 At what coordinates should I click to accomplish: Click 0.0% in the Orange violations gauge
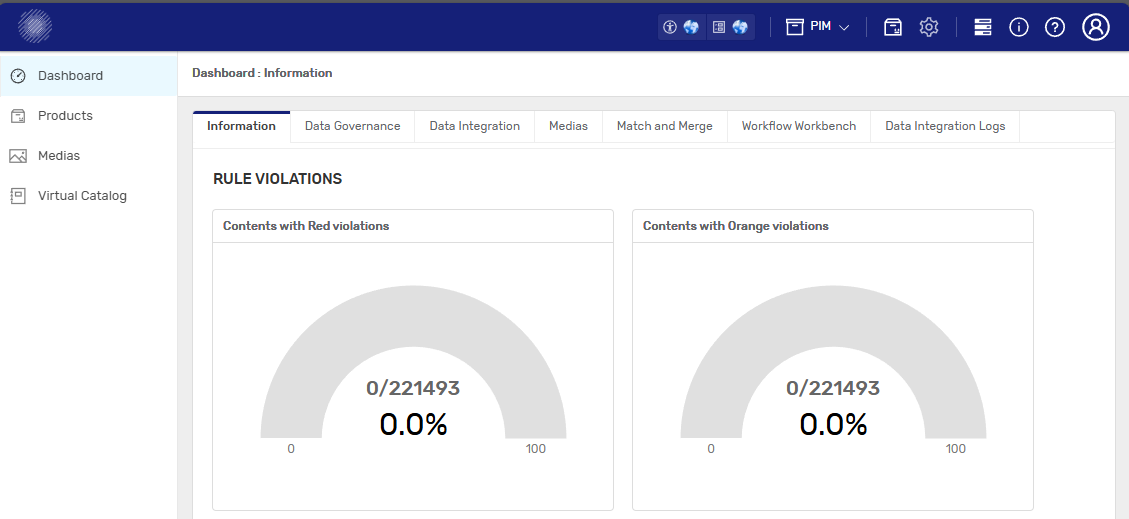(833, 425)
